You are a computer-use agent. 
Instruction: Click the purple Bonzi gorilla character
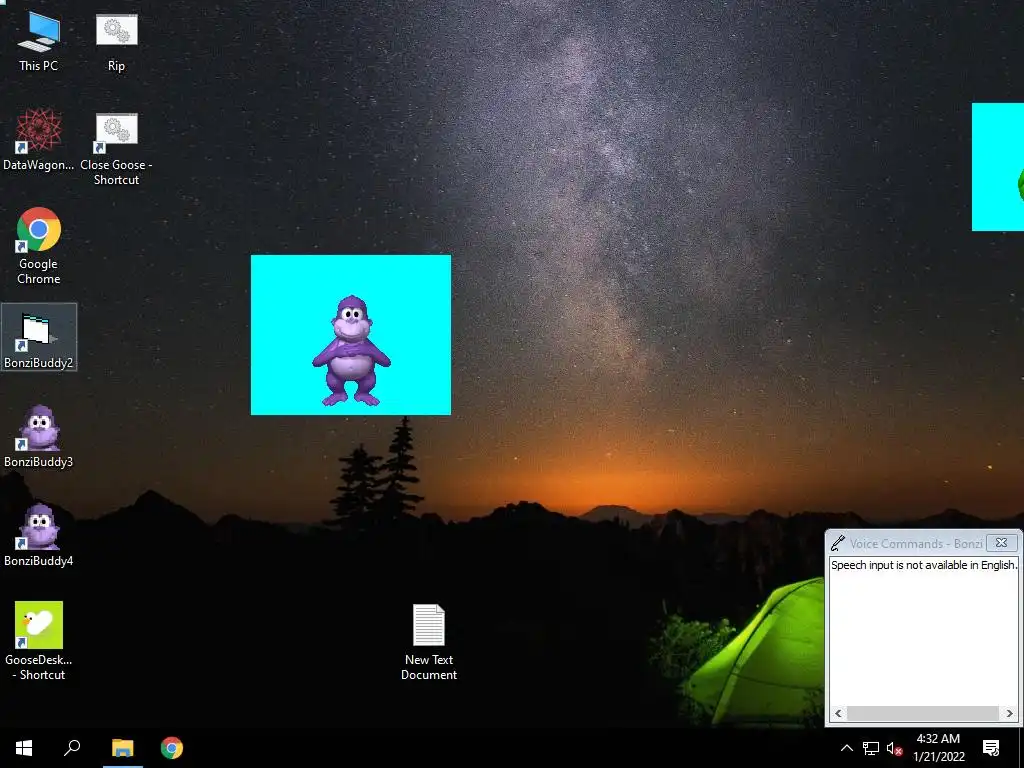pyautogui.click(x=351, y=350)
